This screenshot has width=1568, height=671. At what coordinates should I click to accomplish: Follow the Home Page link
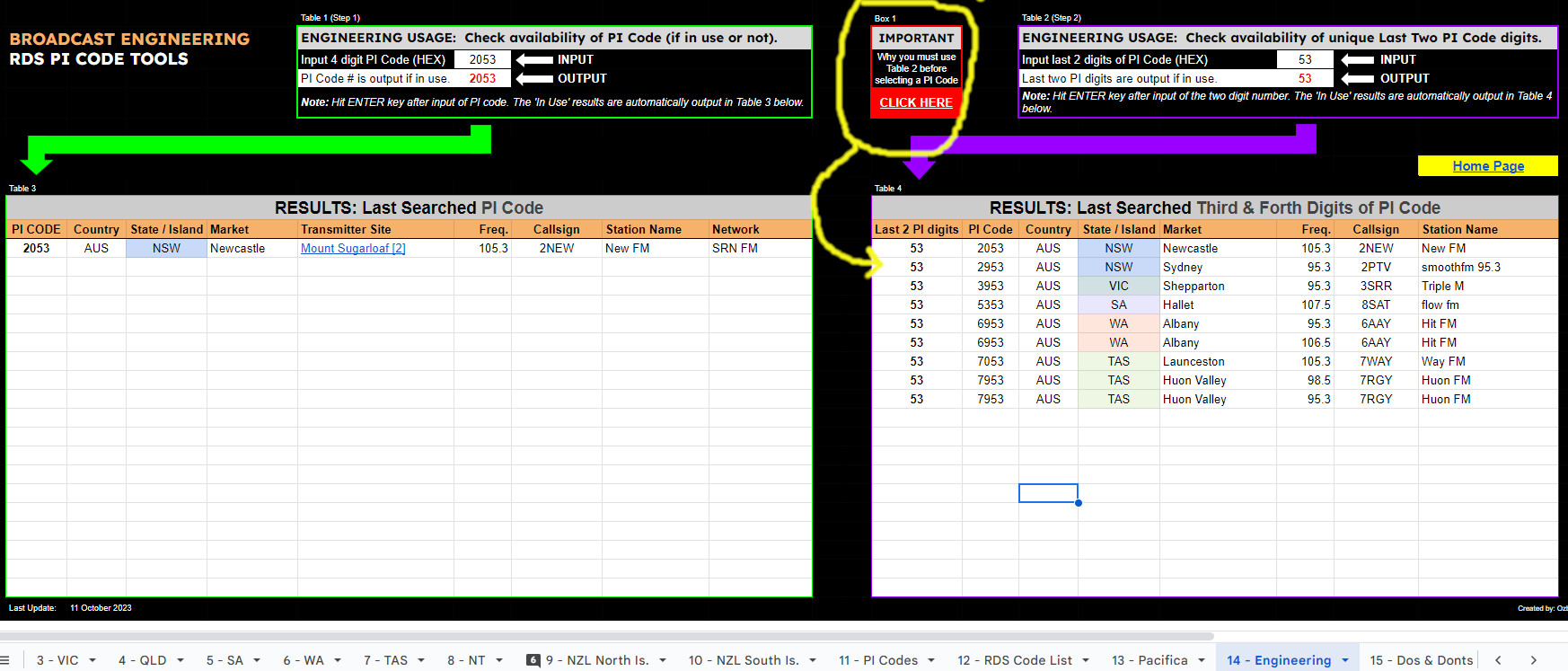pos(1487,166)
